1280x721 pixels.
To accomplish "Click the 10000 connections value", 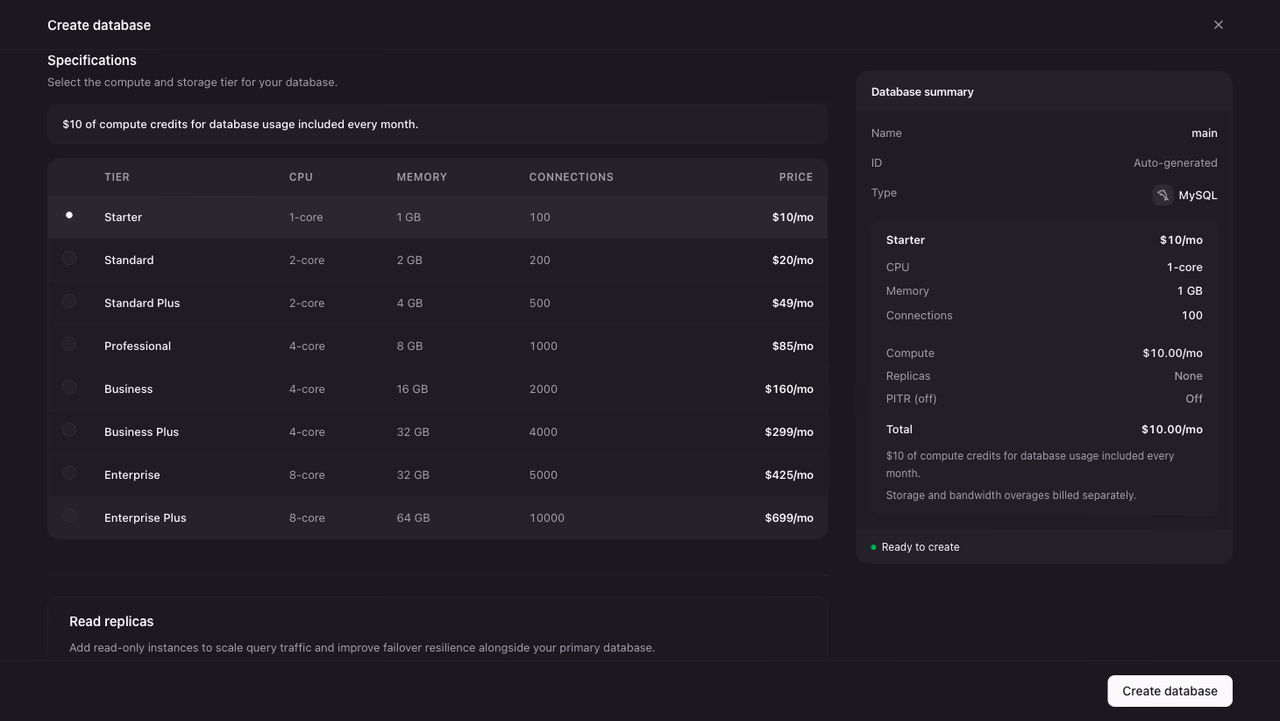I will pos(547,518).
